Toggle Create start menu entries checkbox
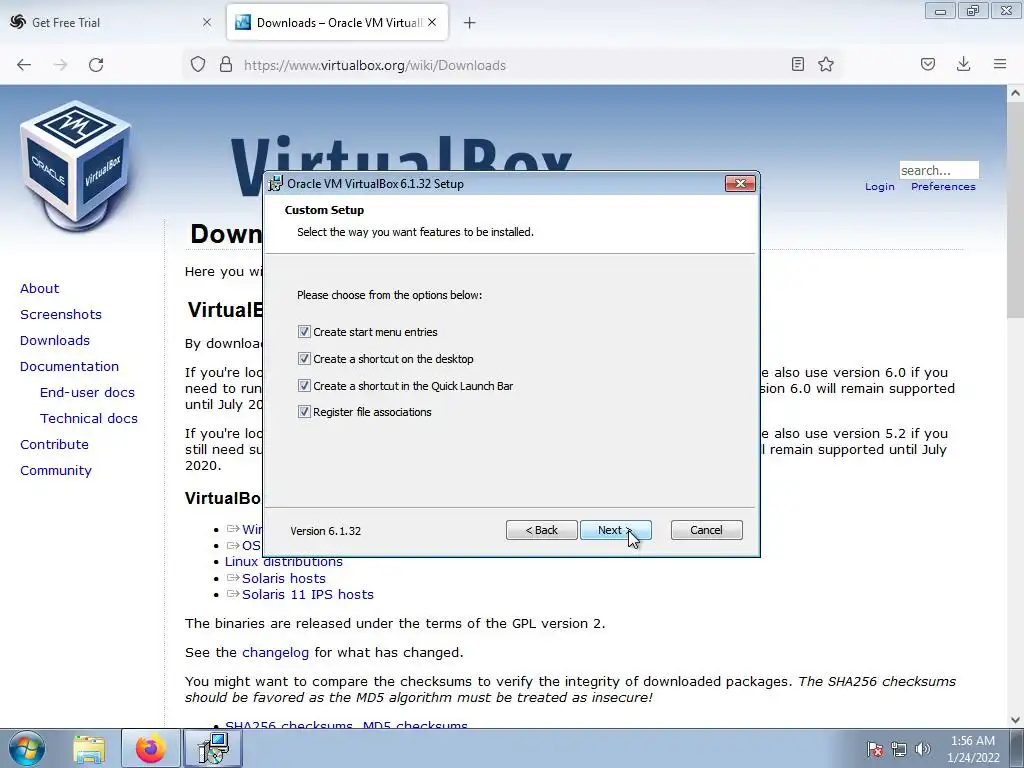The width and height of the screenshot is (1024, 768). [304, 332]
